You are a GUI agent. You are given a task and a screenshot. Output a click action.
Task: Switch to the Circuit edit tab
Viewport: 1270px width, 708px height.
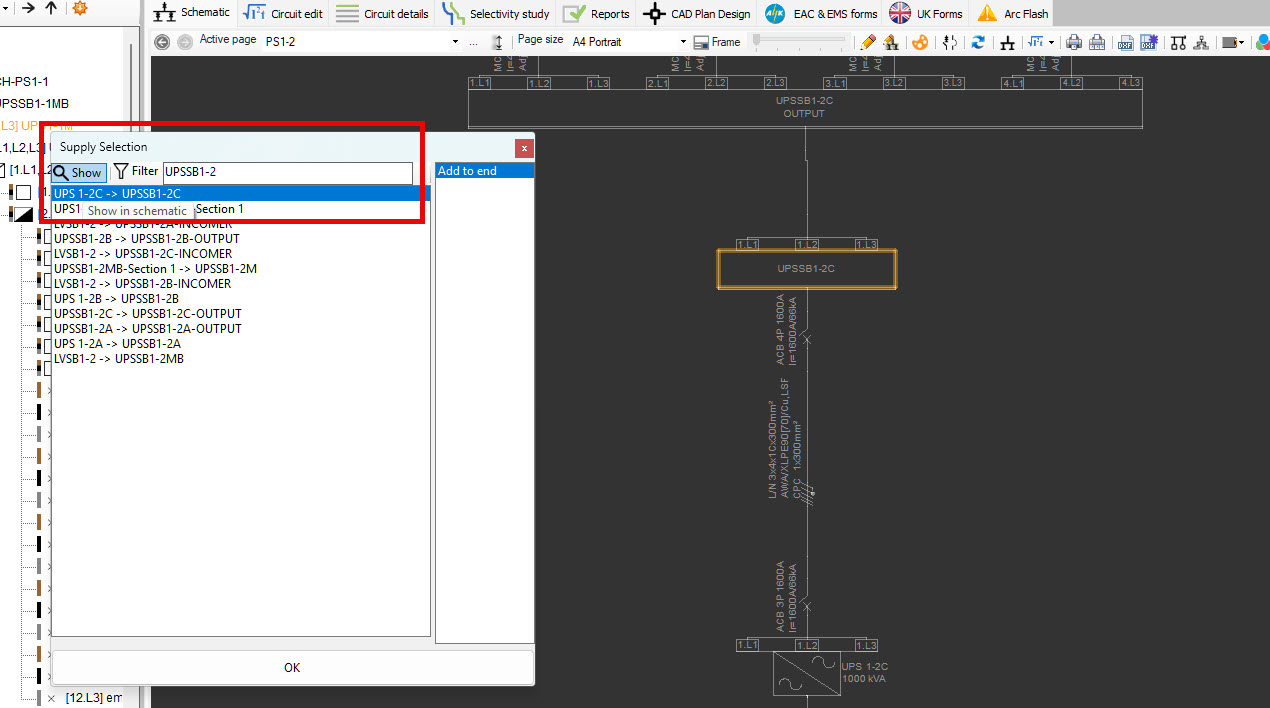pyautogui.click(x=284, y=14)
